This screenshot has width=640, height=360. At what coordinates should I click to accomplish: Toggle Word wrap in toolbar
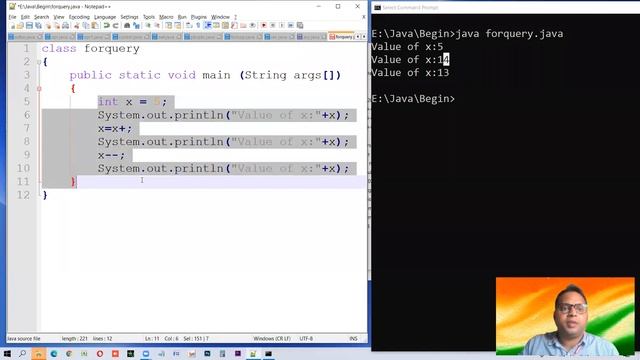(x=189, y=25)
